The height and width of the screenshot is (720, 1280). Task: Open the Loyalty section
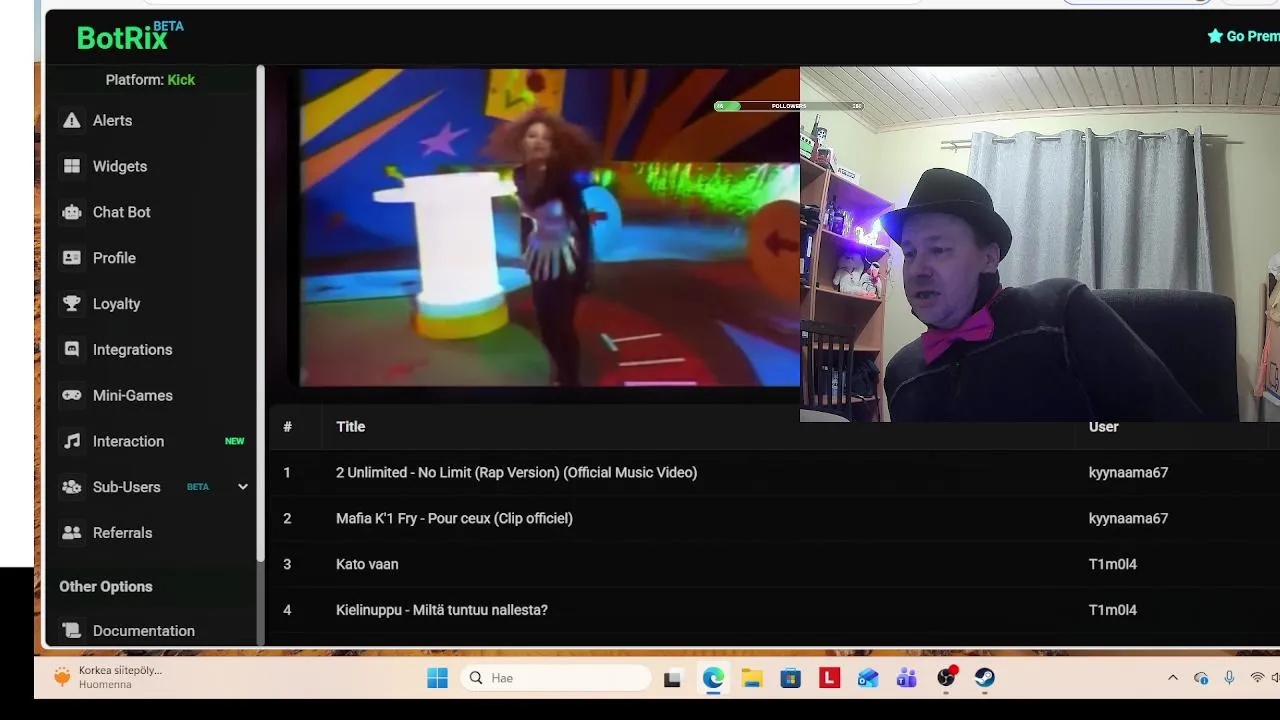[x=116, y=304]
